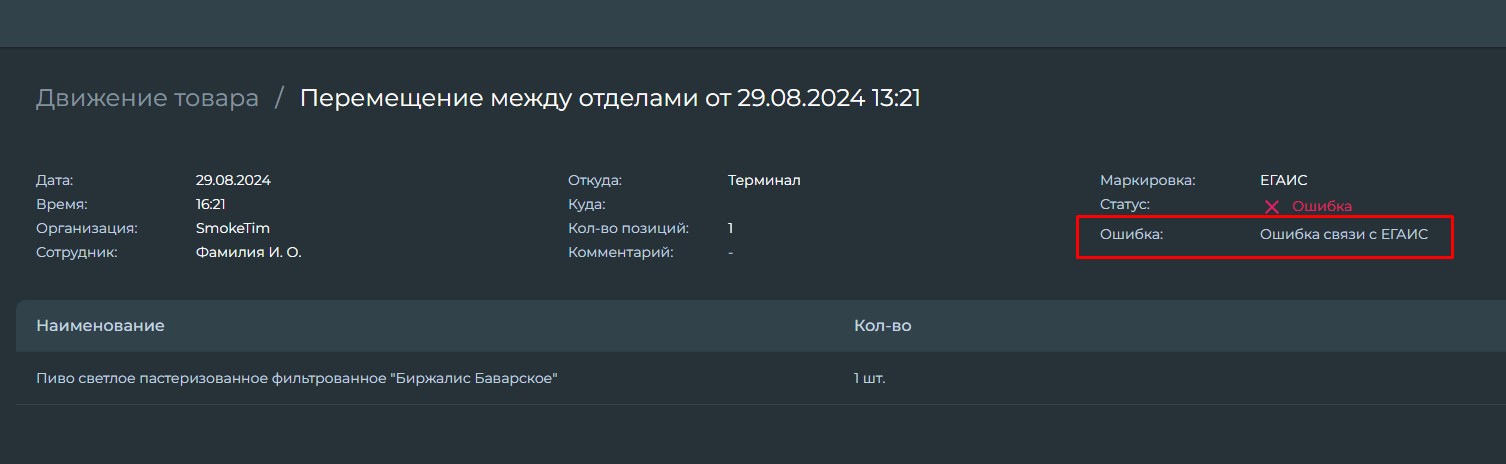
Task: Click the employee name Фамилия И. О.
Action: 249,252
